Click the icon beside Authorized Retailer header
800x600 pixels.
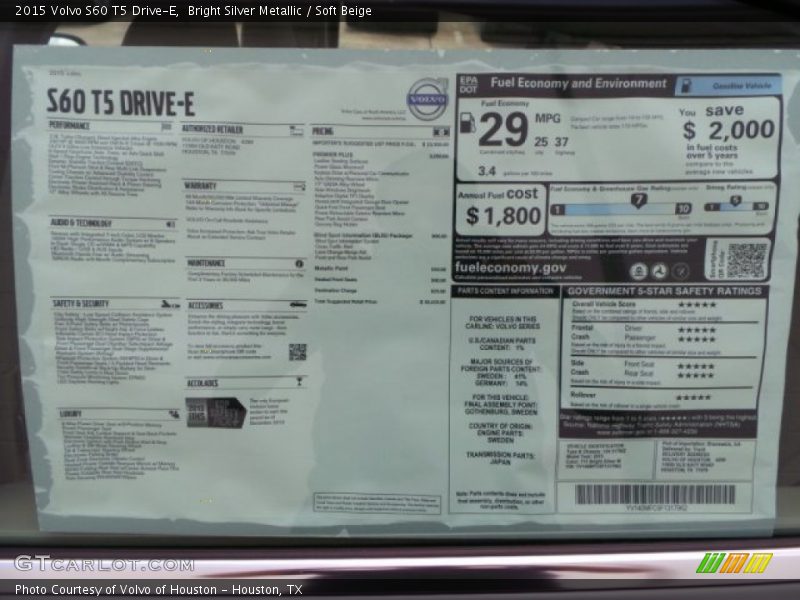[x=296, y=131]
